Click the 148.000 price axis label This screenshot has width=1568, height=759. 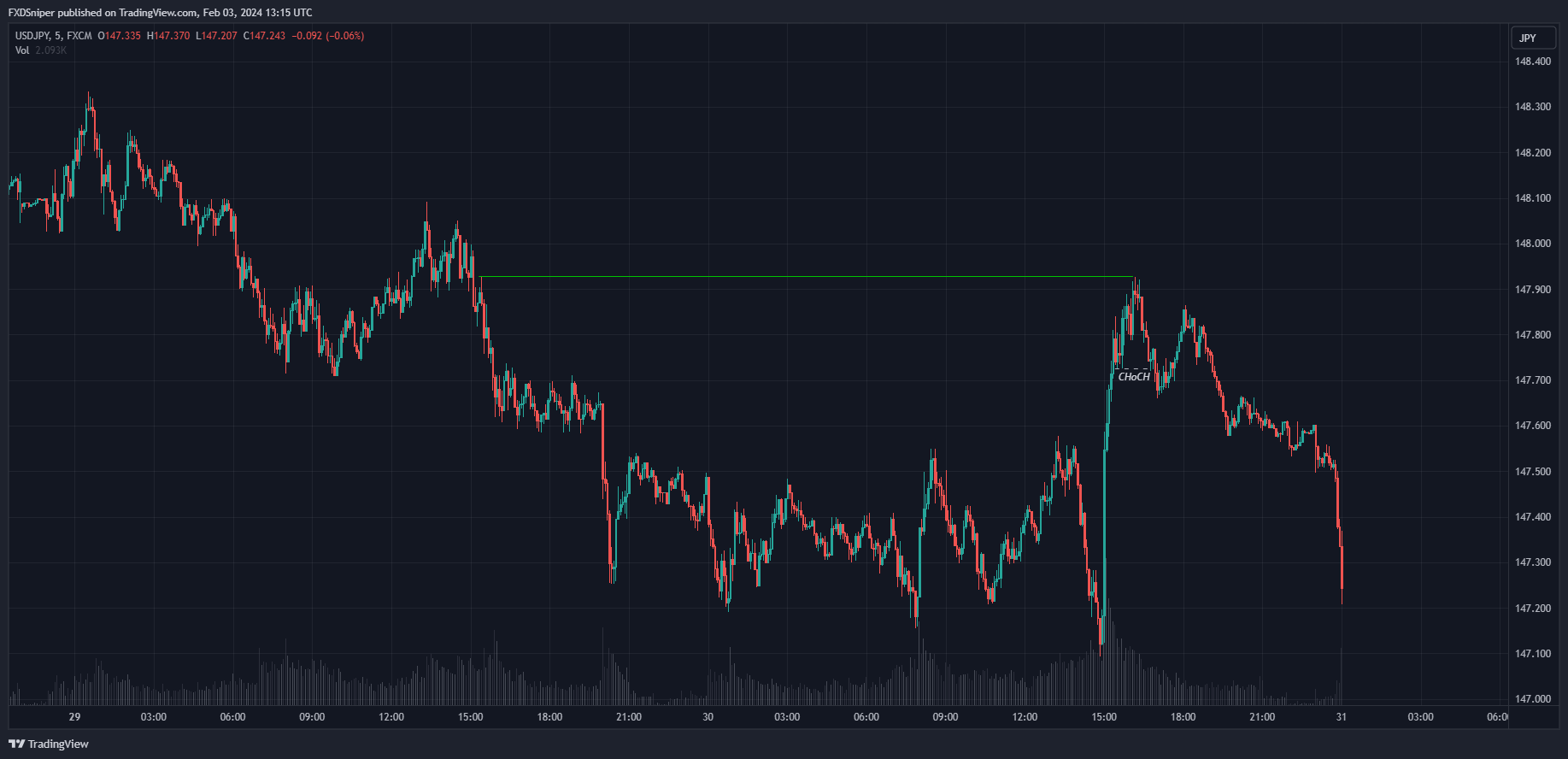(1533, 244)
